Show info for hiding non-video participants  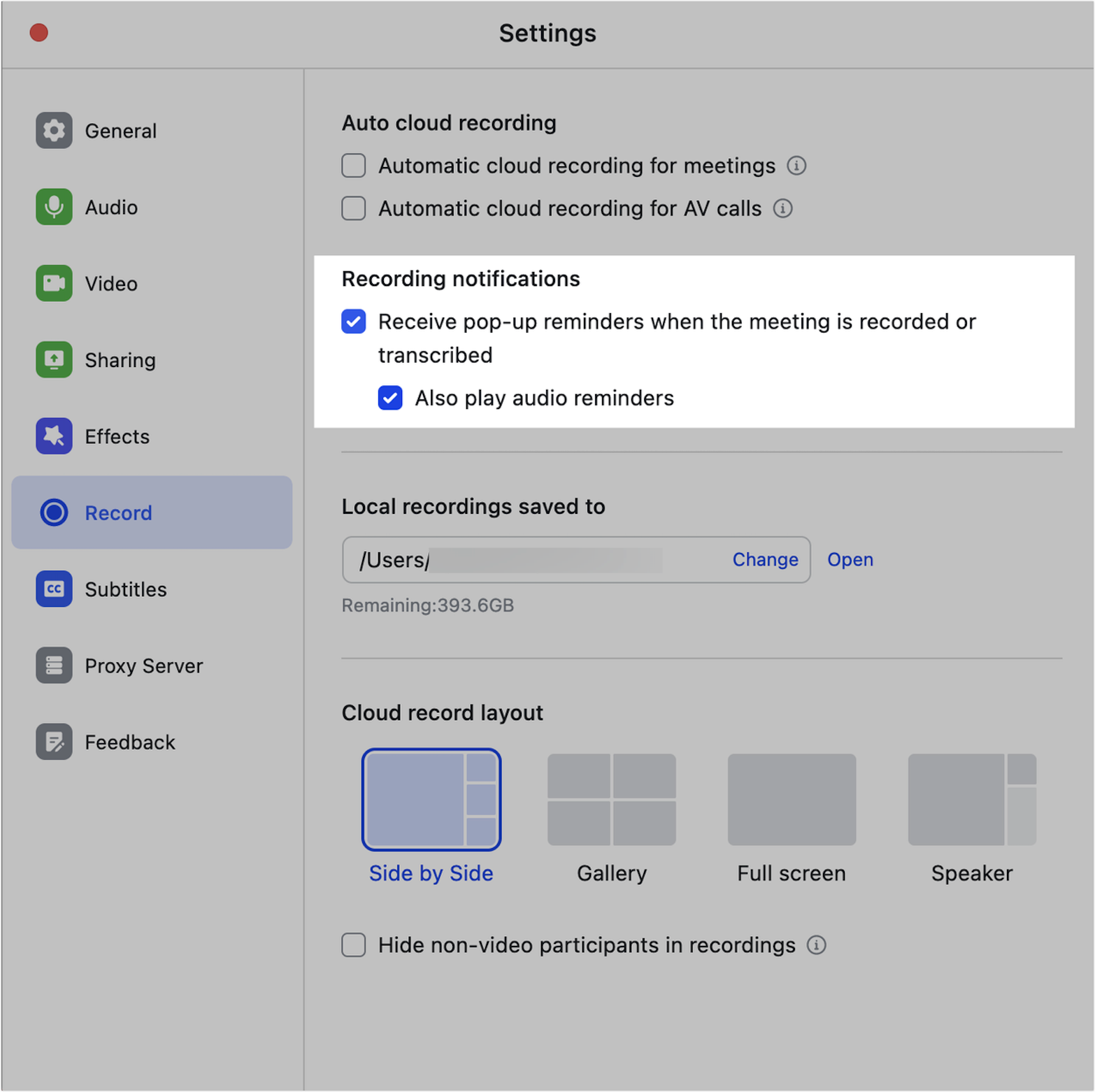(x=816, y=945)
